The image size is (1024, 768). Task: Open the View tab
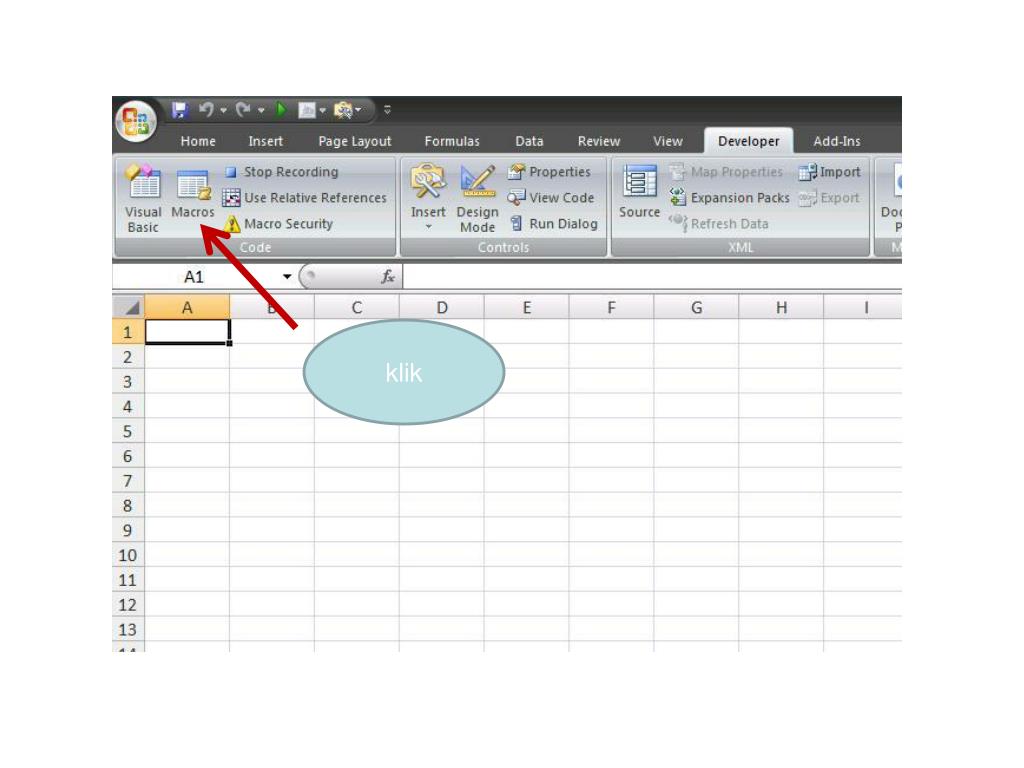[x=667, y=141]
